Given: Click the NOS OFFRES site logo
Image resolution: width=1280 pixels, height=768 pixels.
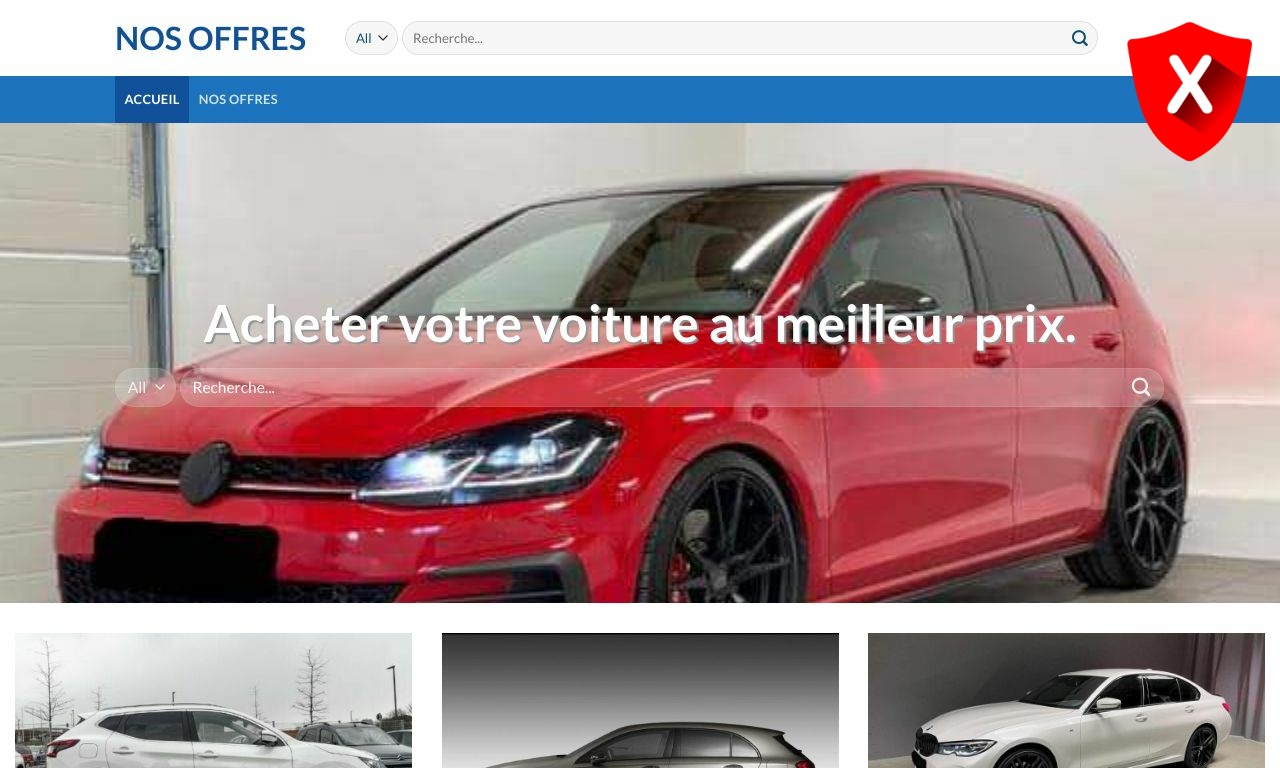Looking at the screenshot, I should click(x=210, y=38).
